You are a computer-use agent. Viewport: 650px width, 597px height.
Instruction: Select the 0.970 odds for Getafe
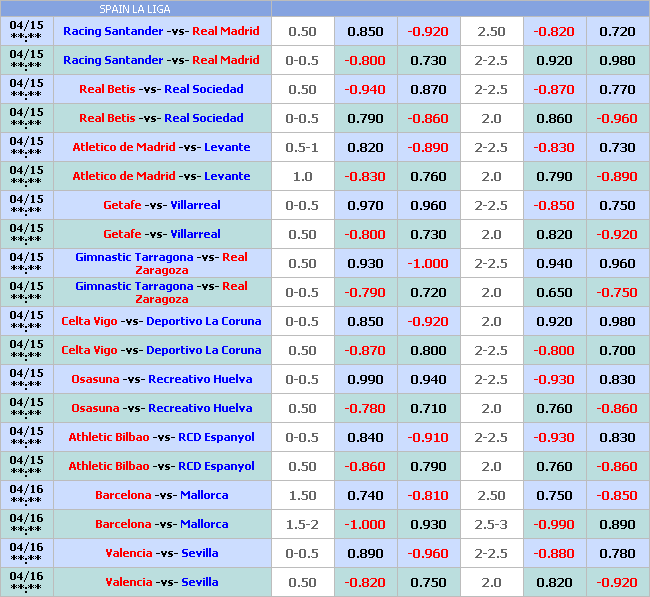click(x=365, y=205)
